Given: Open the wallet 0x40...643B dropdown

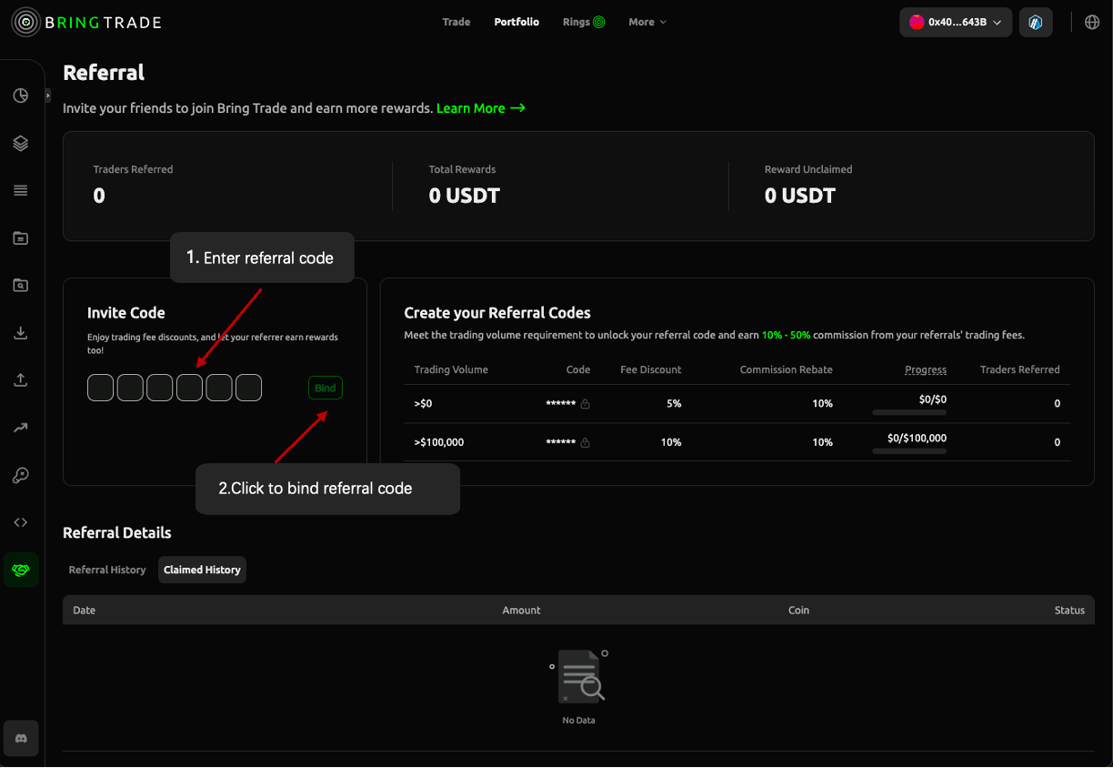Looking at the screenshot, I should coord(955,22).
